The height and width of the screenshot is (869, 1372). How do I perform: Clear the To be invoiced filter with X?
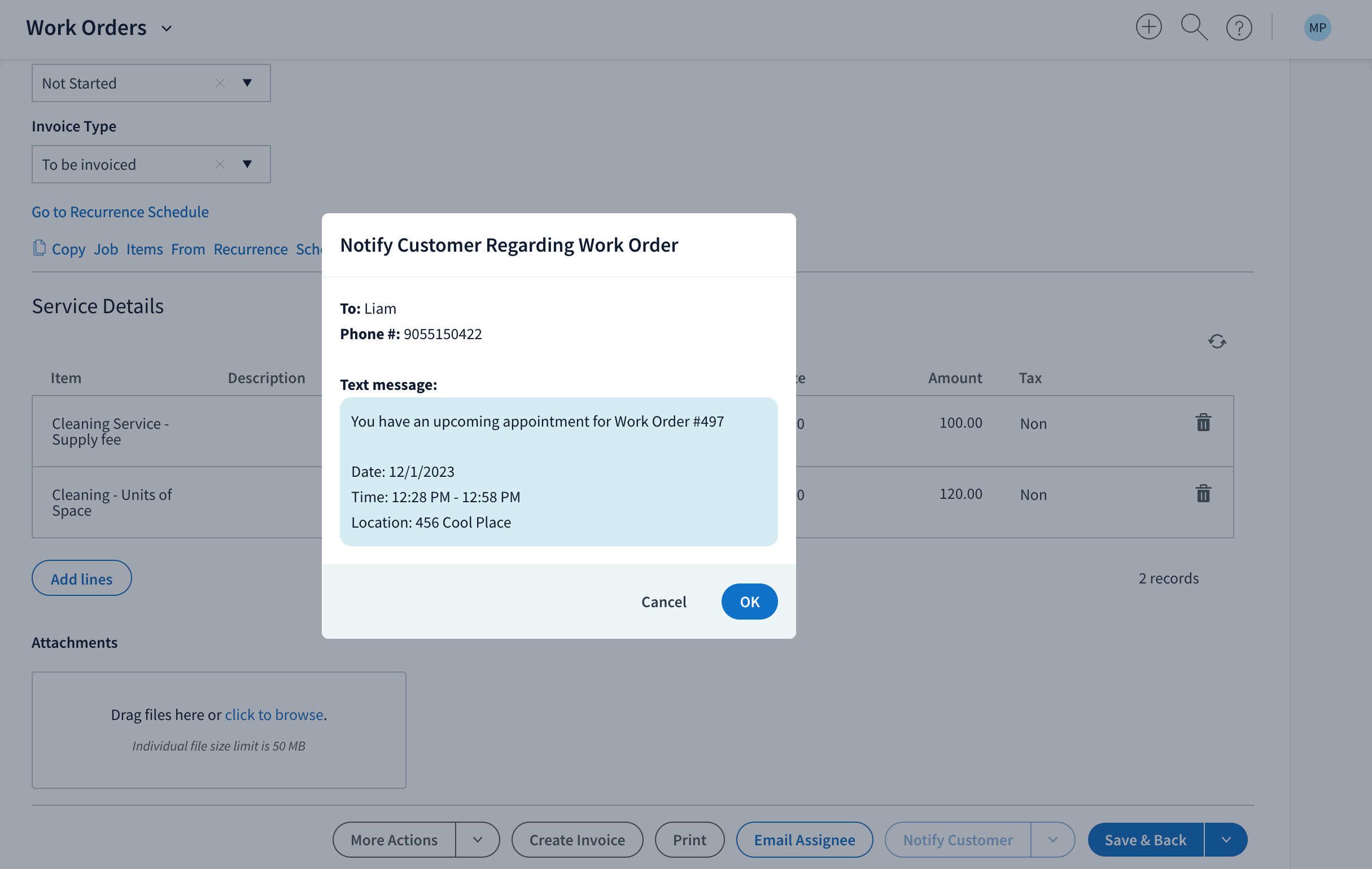tap(221, 164)
